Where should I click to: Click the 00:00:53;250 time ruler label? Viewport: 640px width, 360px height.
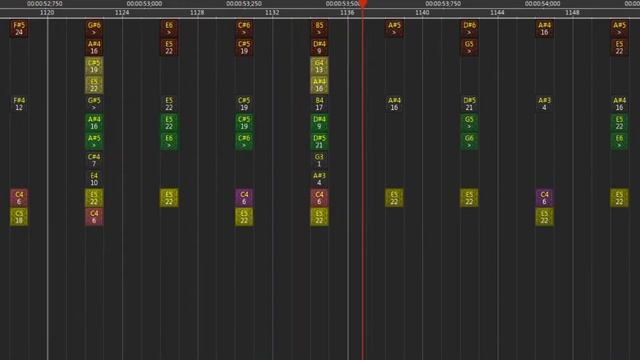tap(244, 4)
